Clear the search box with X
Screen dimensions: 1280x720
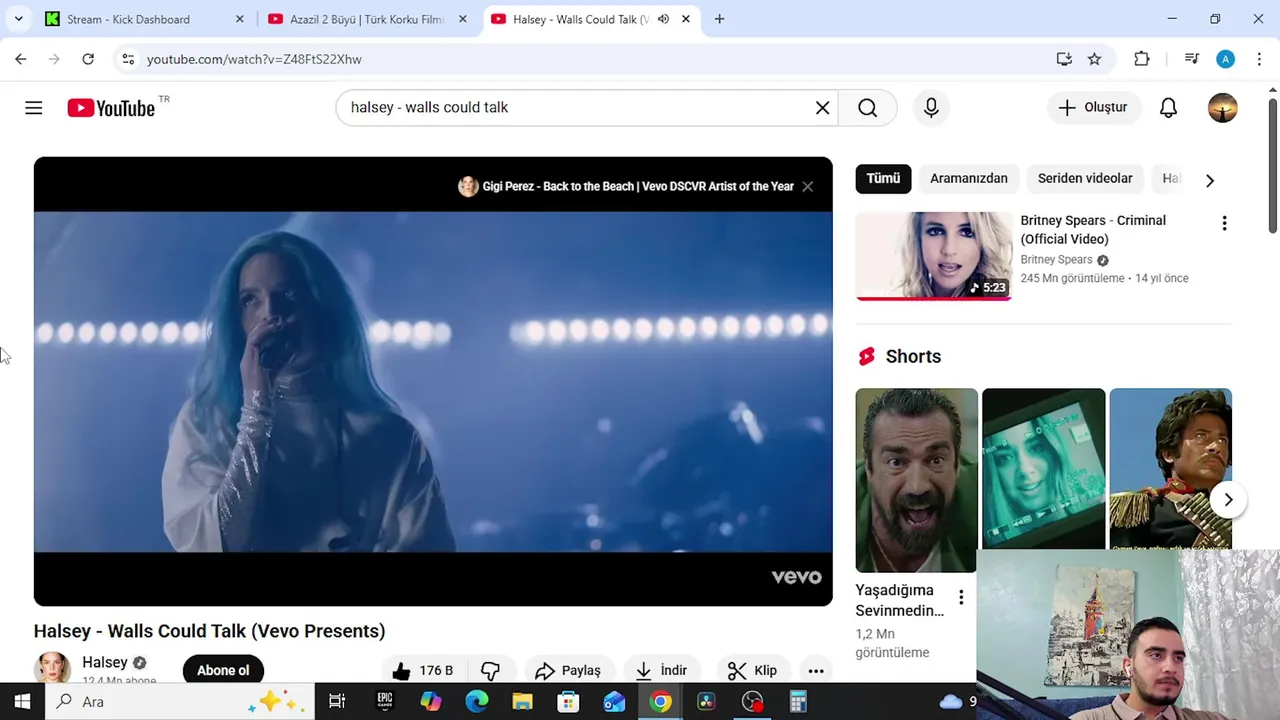click(822, 108)
